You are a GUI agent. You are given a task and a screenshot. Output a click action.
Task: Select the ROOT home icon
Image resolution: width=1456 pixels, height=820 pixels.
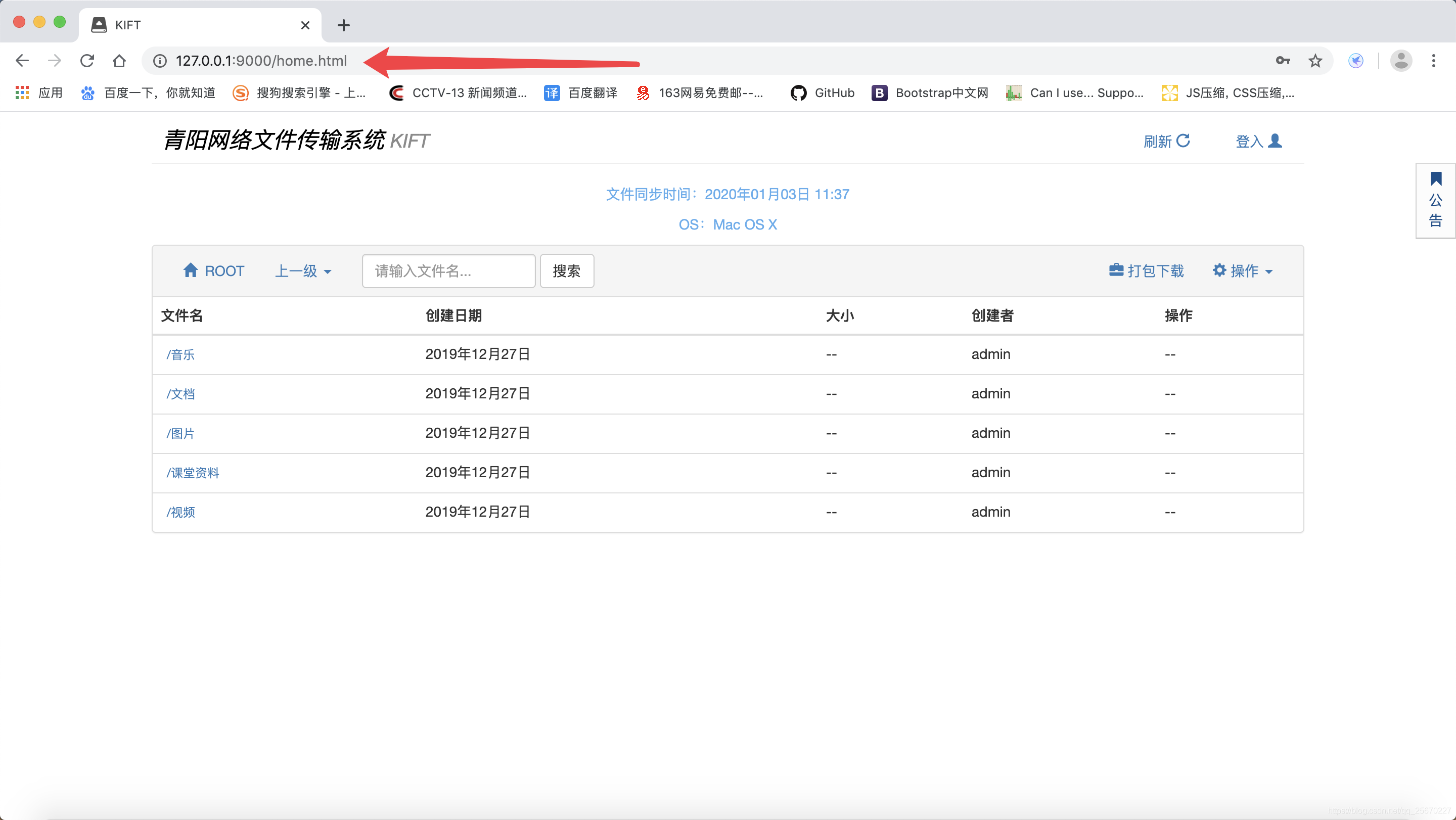click(192, 270)
